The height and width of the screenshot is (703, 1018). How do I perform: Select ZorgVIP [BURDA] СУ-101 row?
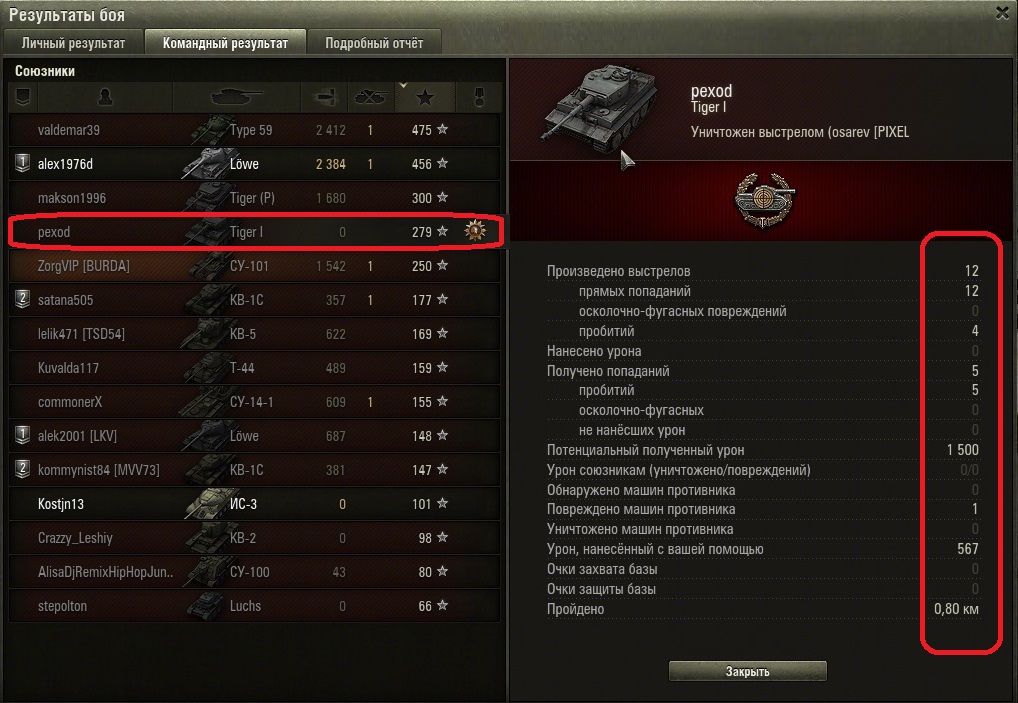(x=254, y=266)
